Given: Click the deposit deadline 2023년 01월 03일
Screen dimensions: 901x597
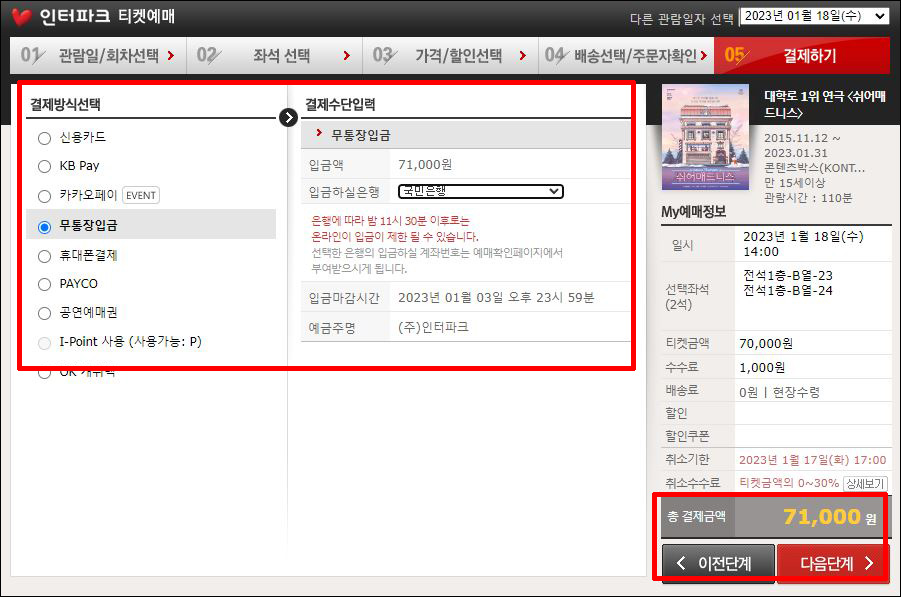Looking at the screenshot, I should point(496,298).
